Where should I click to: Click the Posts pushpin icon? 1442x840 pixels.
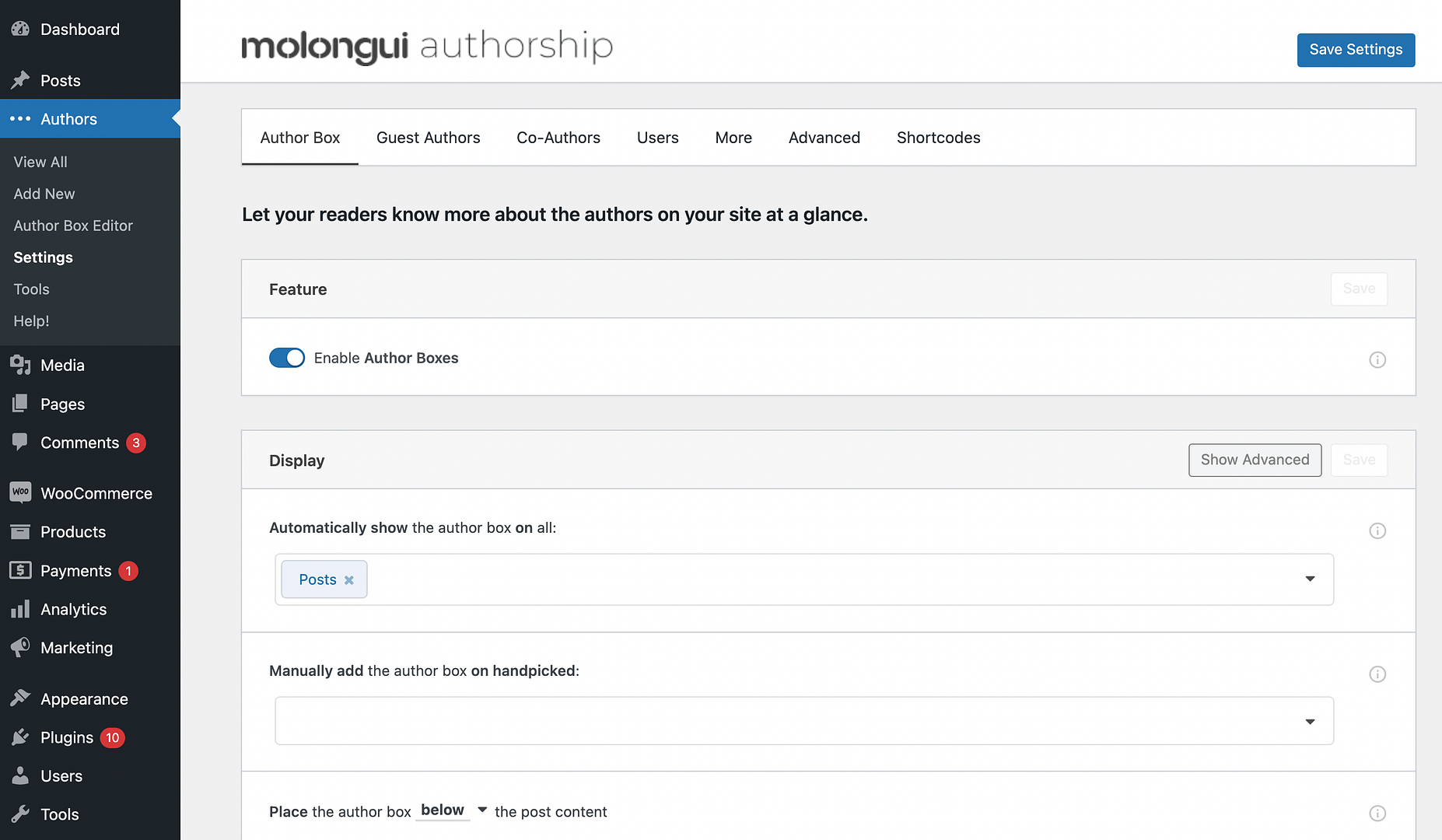click(x=20, y=80)
